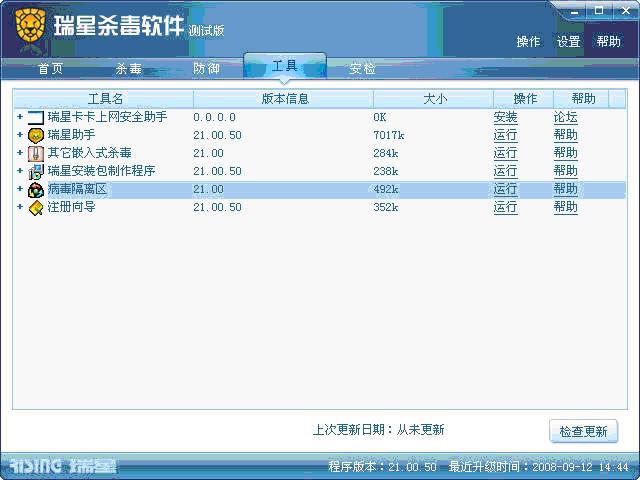This screenshot has width=640, height=480.
Task: Open 帮助 link for 病毒隔离区
Action: [565, 189]
